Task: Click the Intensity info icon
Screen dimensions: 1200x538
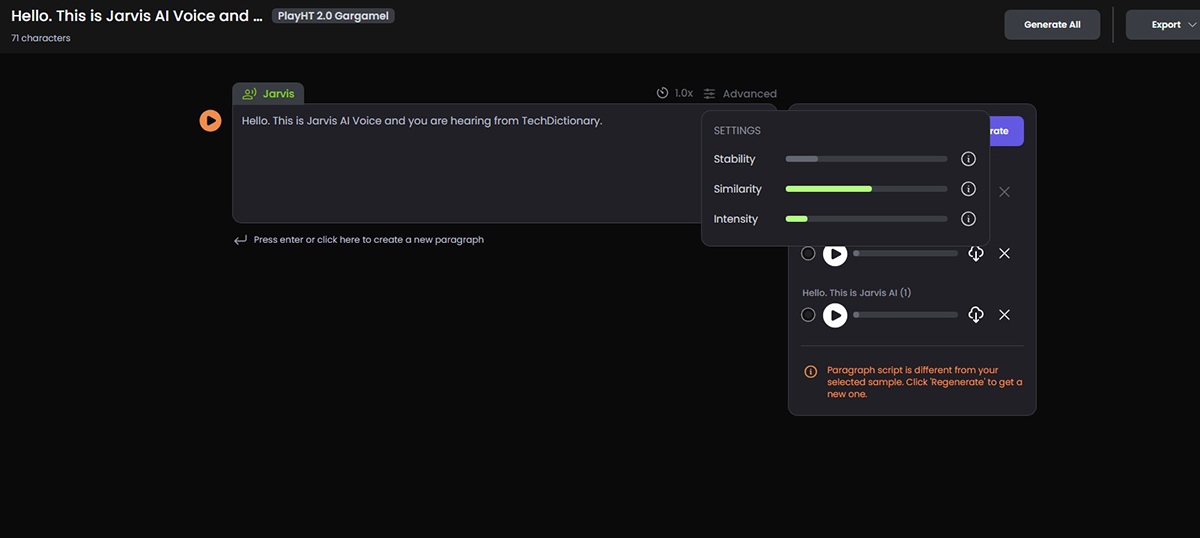Action: click(x=967, y=219)
